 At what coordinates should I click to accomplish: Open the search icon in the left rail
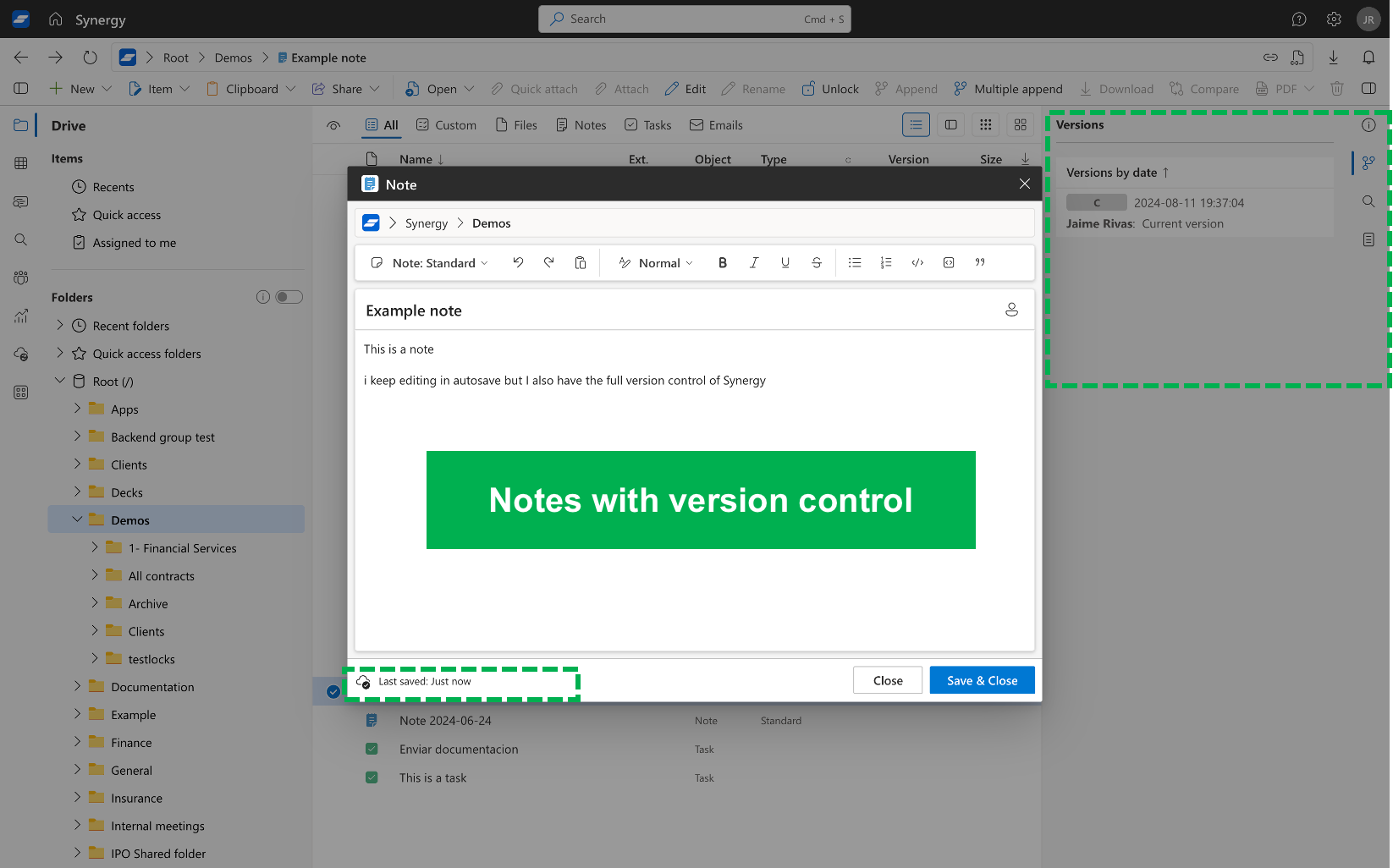(x=21, y=239)
